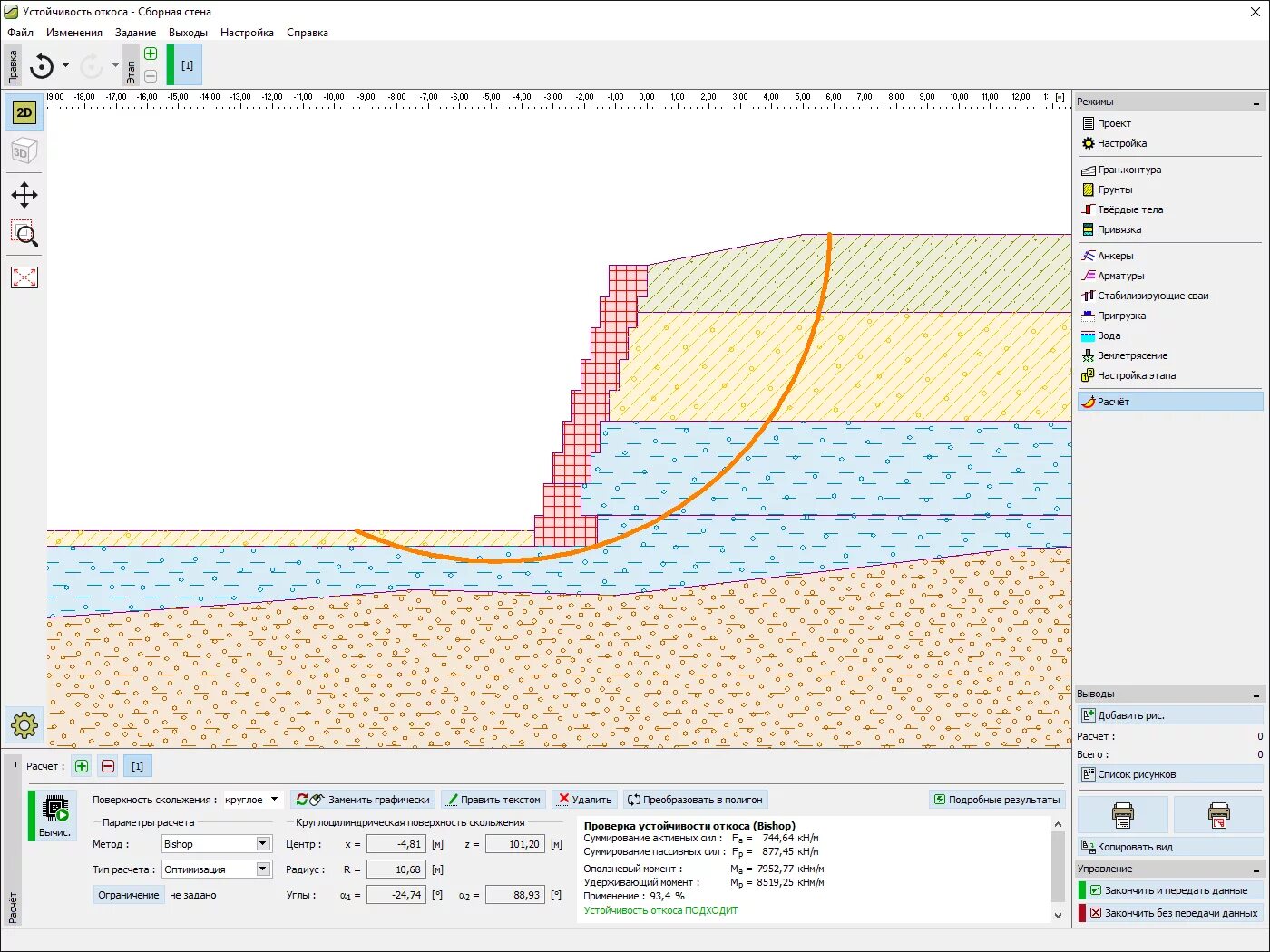Switch to 3D view mode
Screen dimensions: 1270x952
pos(24,152)
